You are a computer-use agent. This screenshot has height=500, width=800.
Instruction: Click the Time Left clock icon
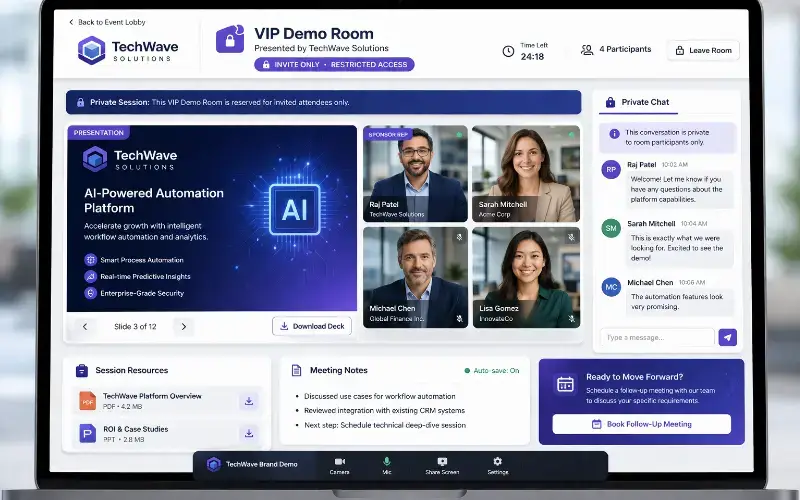point(508,51)
